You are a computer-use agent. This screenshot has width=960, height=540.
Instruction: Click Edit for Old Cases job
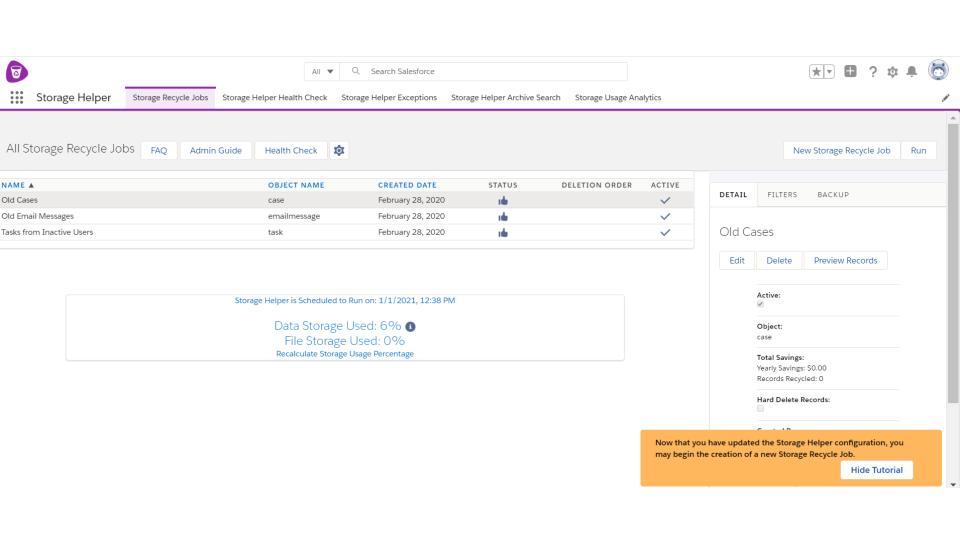tap(737, 260)
